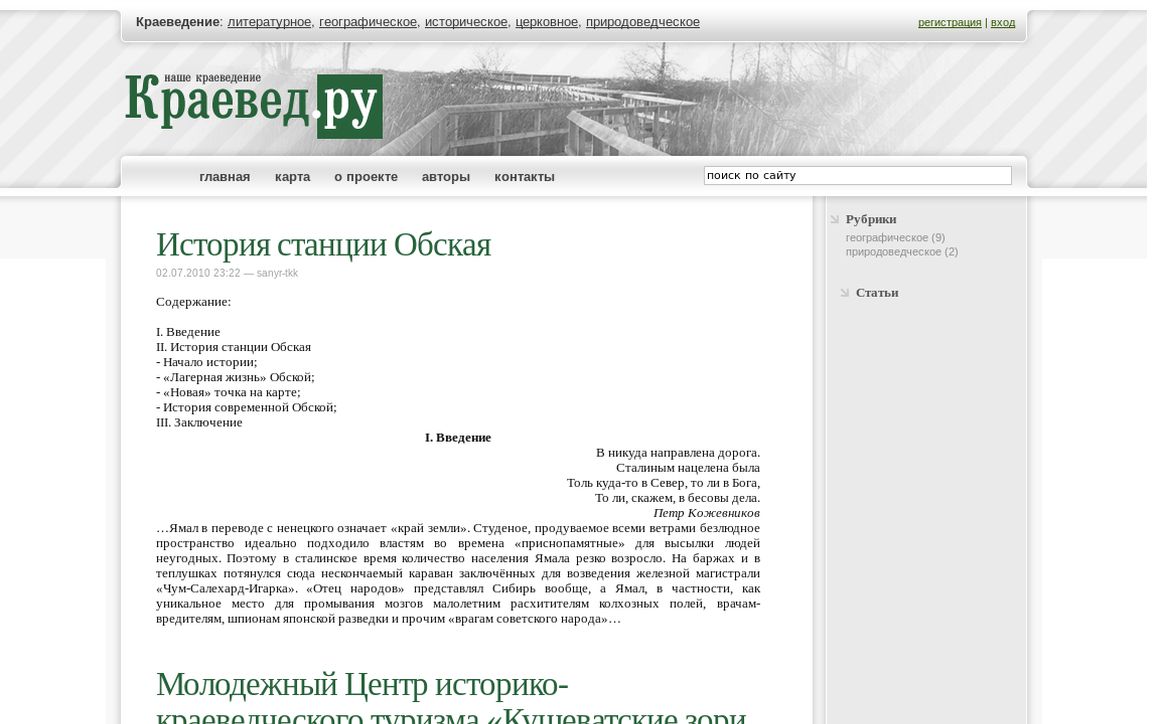
Task: Open the церковное category link
Action: click(x=546, y=22)
